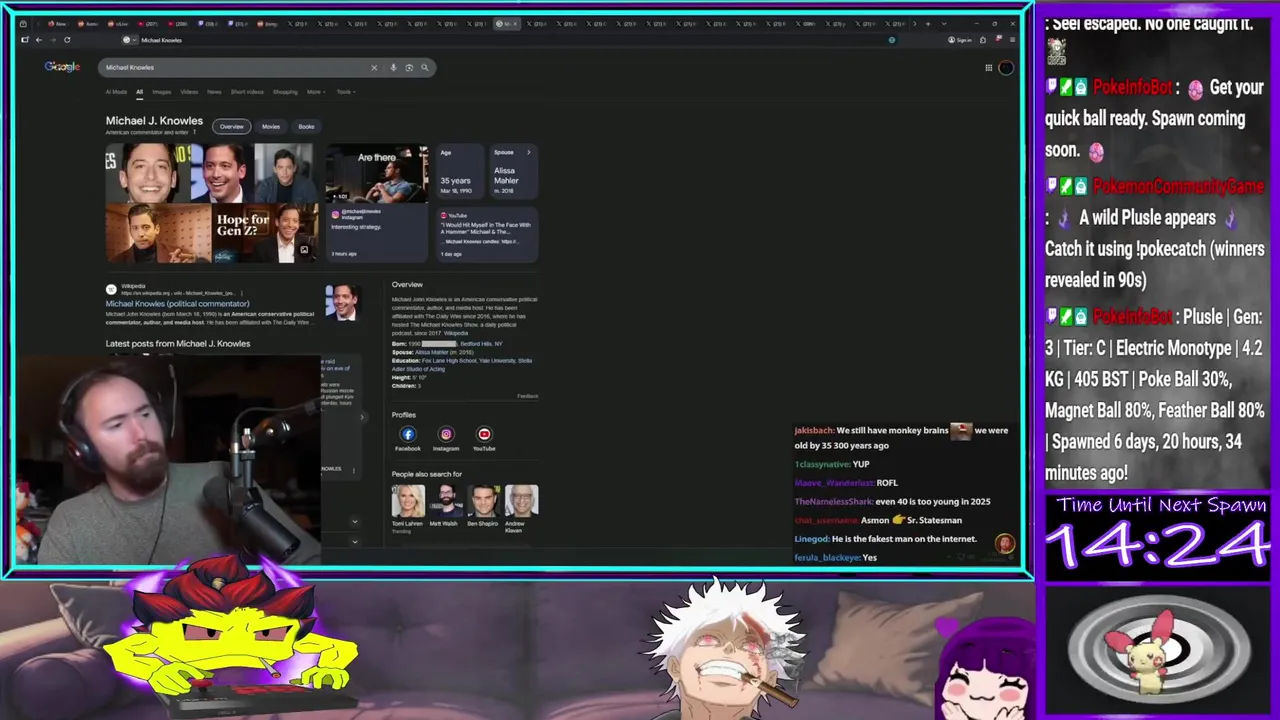Click the Alissa Mahler spouse link
1280x720 pixels.
(432, 352)
